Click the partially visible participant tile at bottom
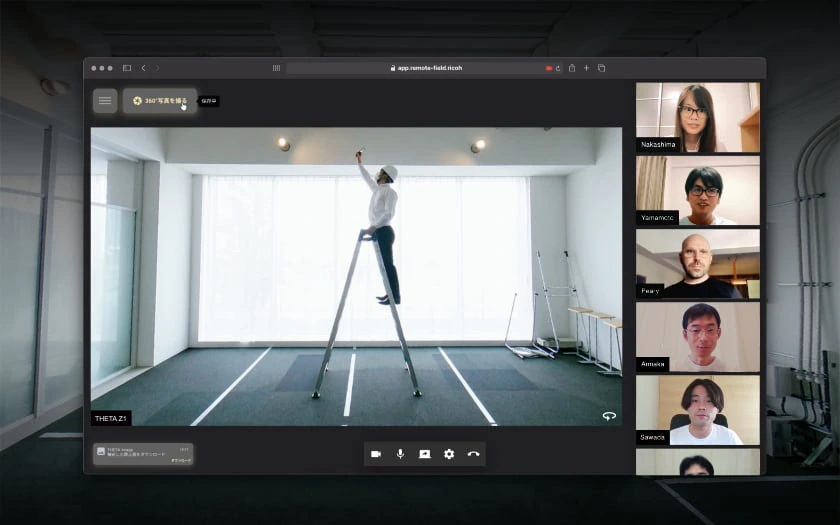 pyautogui.click(x=698, y=462)
